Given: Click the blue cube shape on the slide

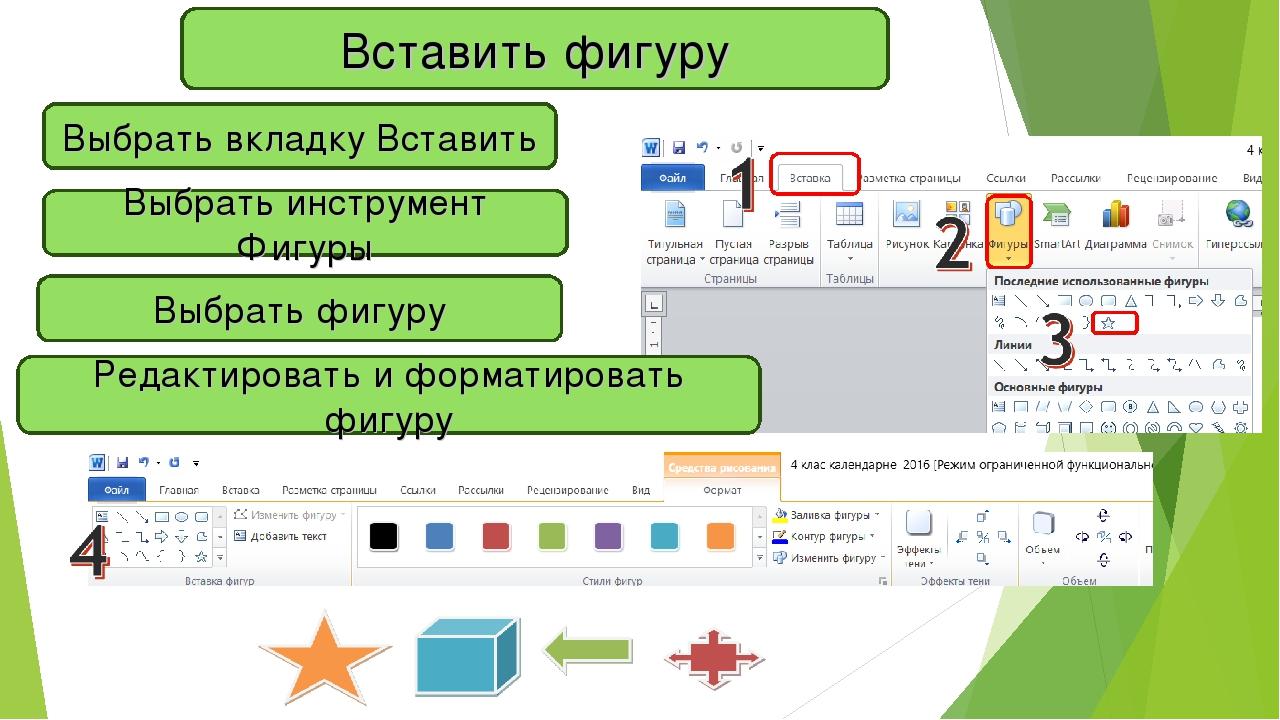Looking at the screenshot, I should [467, 655].
